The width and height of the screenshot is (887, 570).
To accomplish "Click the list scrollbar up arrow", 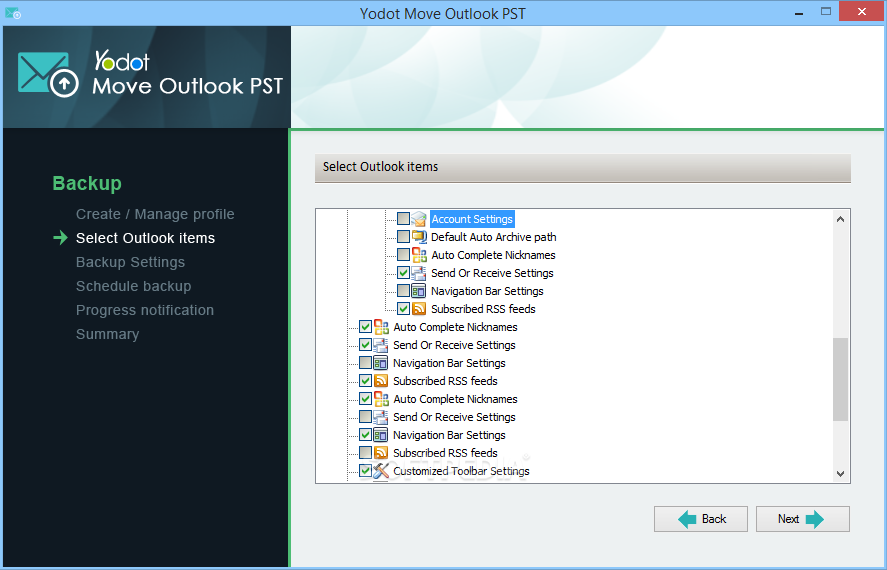I will 841,219.
